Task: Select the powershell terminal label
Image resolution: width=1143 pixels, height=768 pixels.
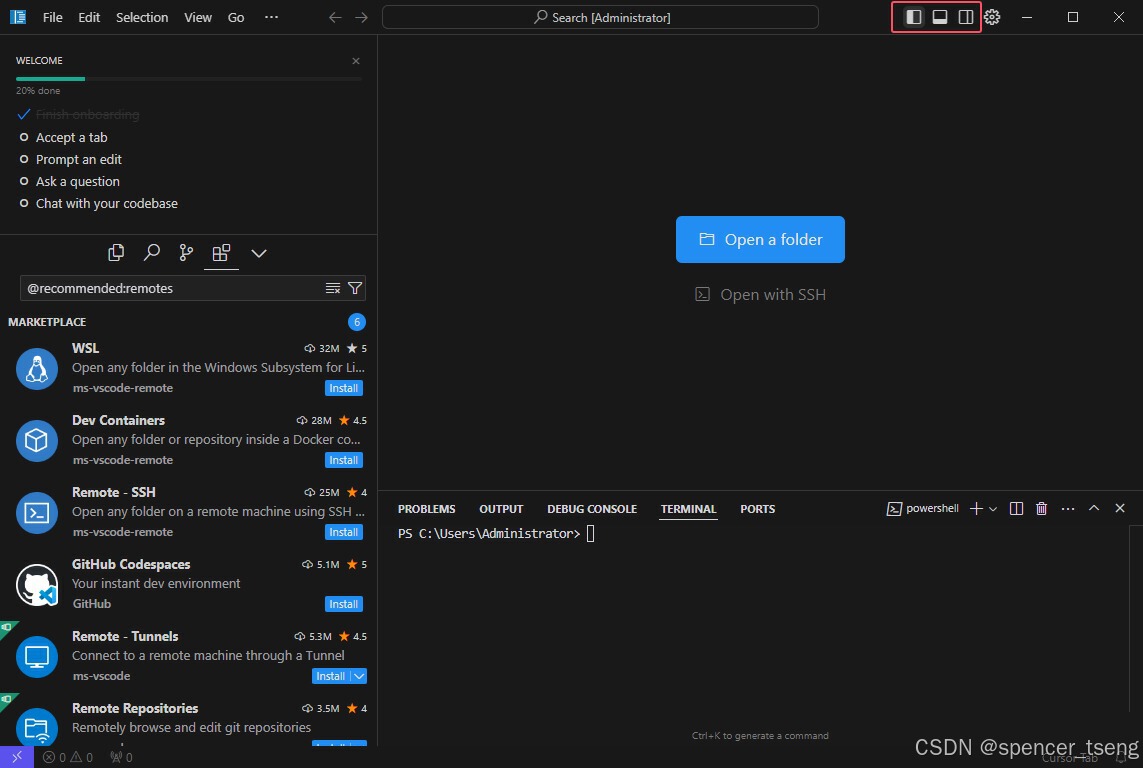Action: pyautogui.click(x=922, y=509)
